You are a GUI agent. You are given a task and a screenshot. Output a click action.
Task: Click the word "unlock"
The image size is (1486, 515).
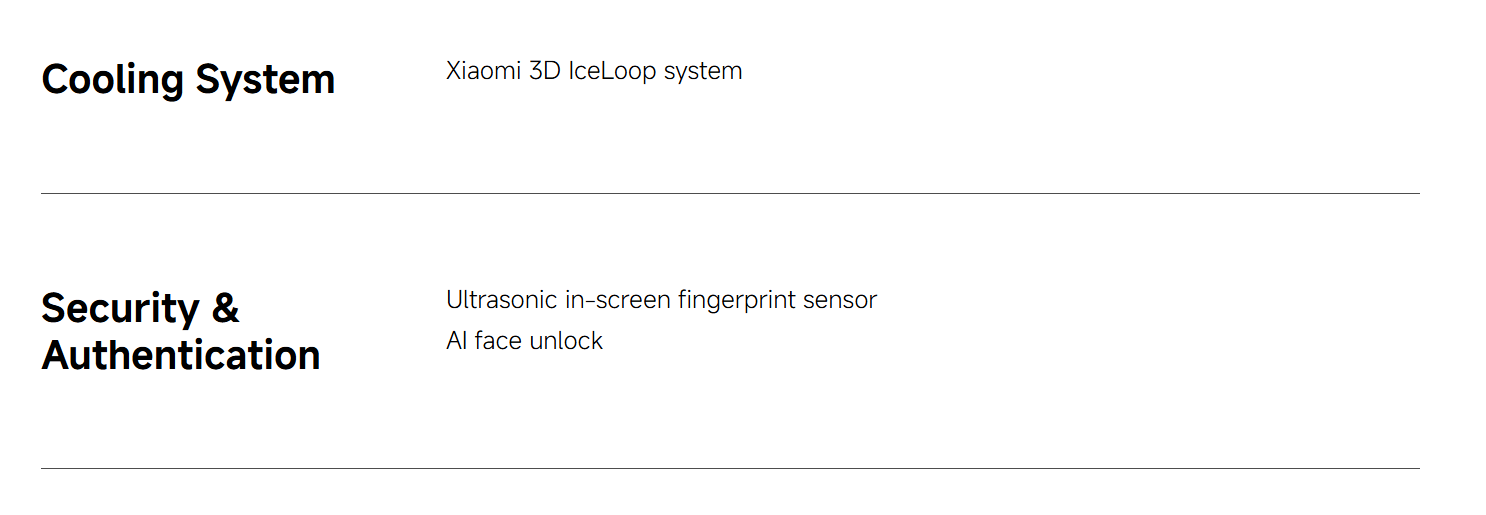pyautogui.click(x=565, y=341)
